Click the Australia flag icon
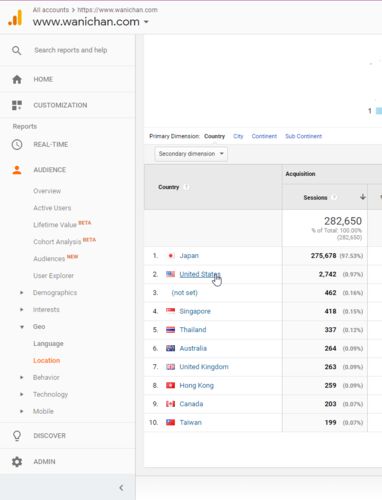The height and width of the screenshot is (500, 382). click(x=170, y=348)
